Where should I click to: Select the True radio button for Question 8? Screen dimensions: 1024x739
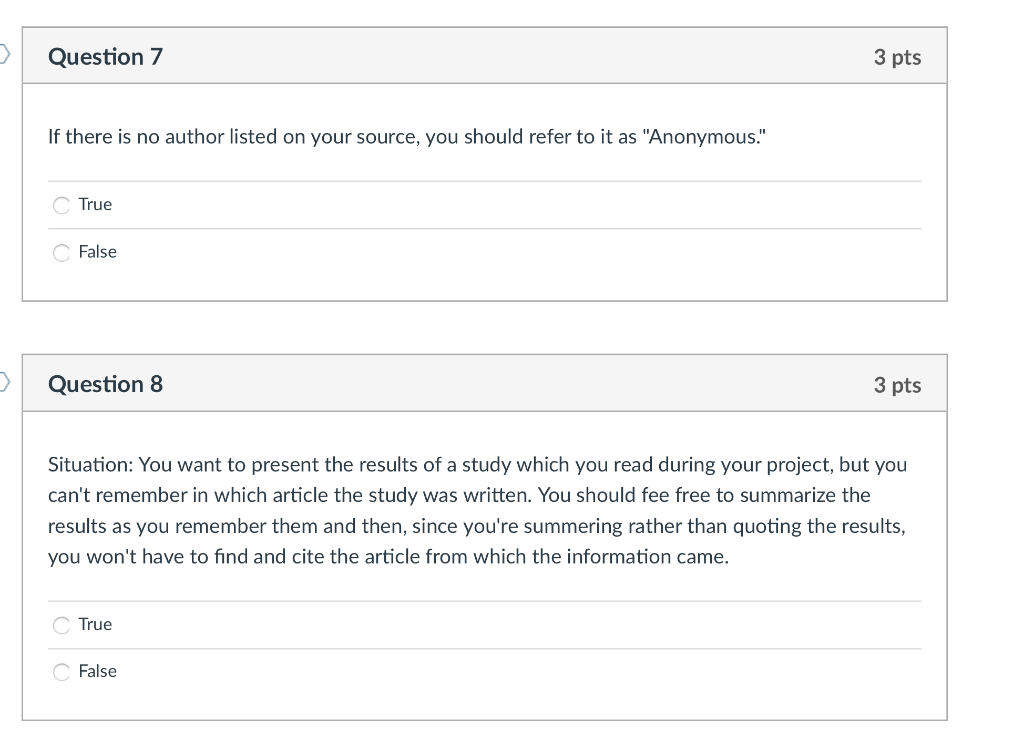pos(61,625)
